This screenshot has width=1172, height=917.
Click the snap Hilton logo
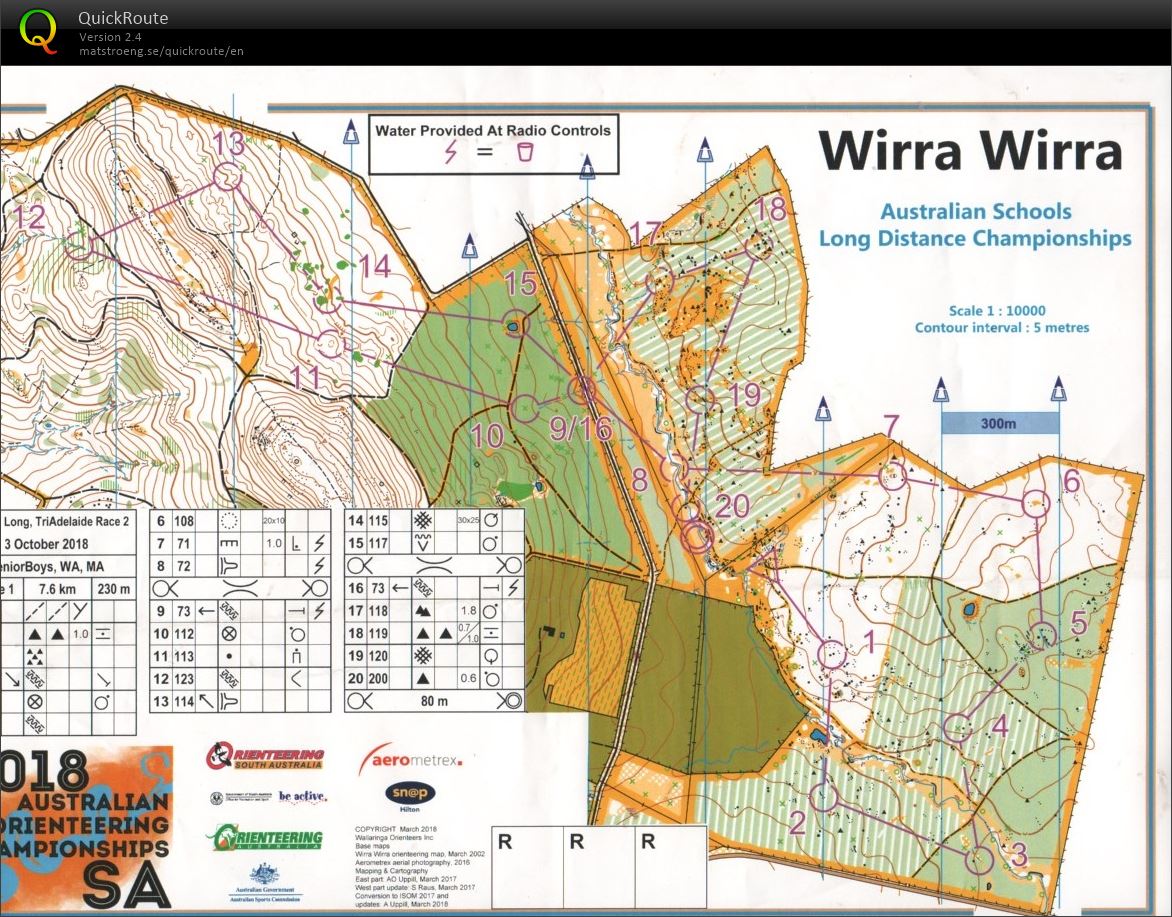[x=410, y=794]
